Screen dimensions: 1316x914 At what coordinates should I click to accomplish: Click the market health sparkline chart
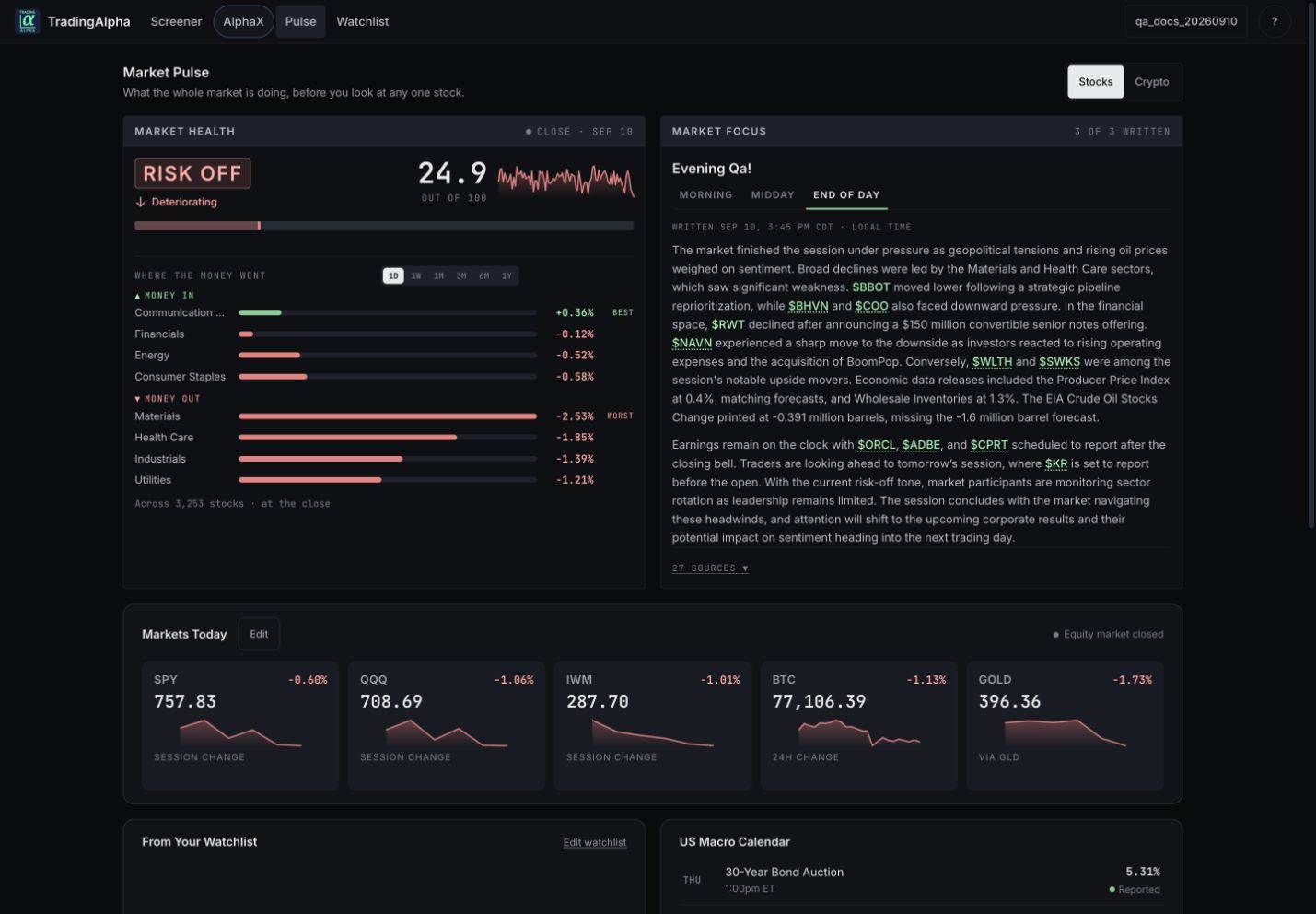(565, 180)
